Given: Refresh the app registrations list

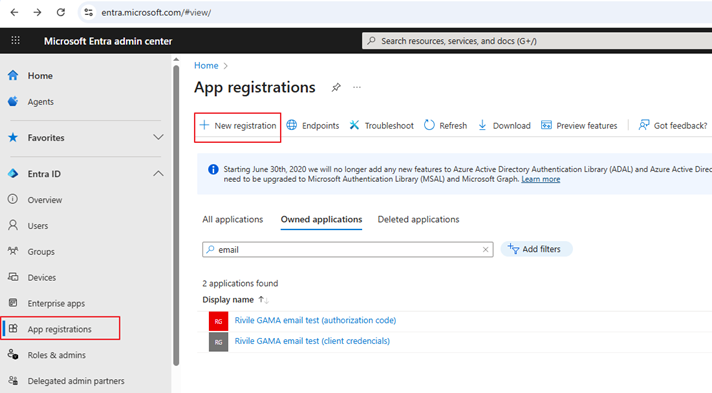Looking at the screenshot, I should [x=445, y=125].
